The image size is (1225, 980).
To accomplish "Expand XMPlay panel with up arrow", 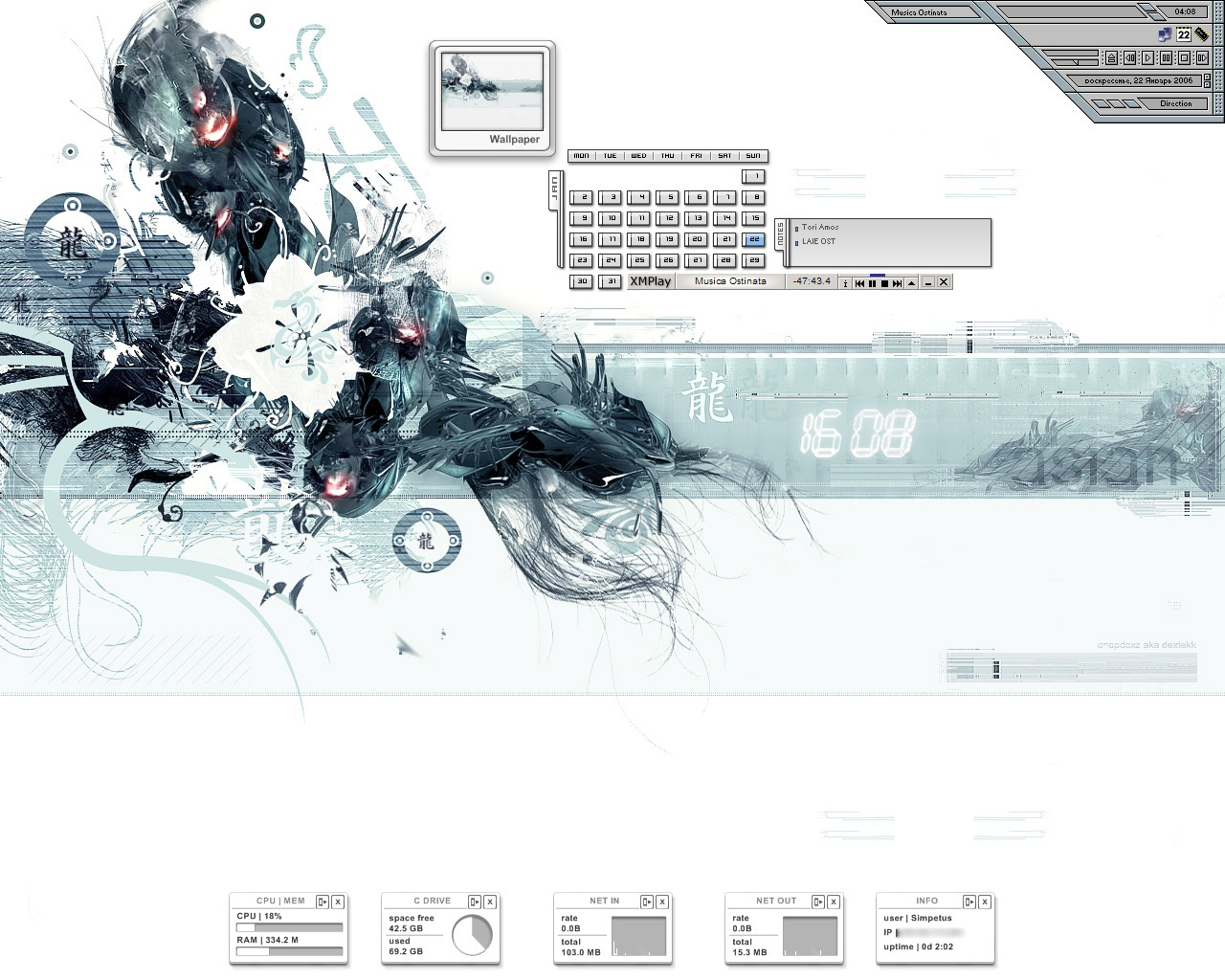I will pyautogui.click(x=911, y=283).
